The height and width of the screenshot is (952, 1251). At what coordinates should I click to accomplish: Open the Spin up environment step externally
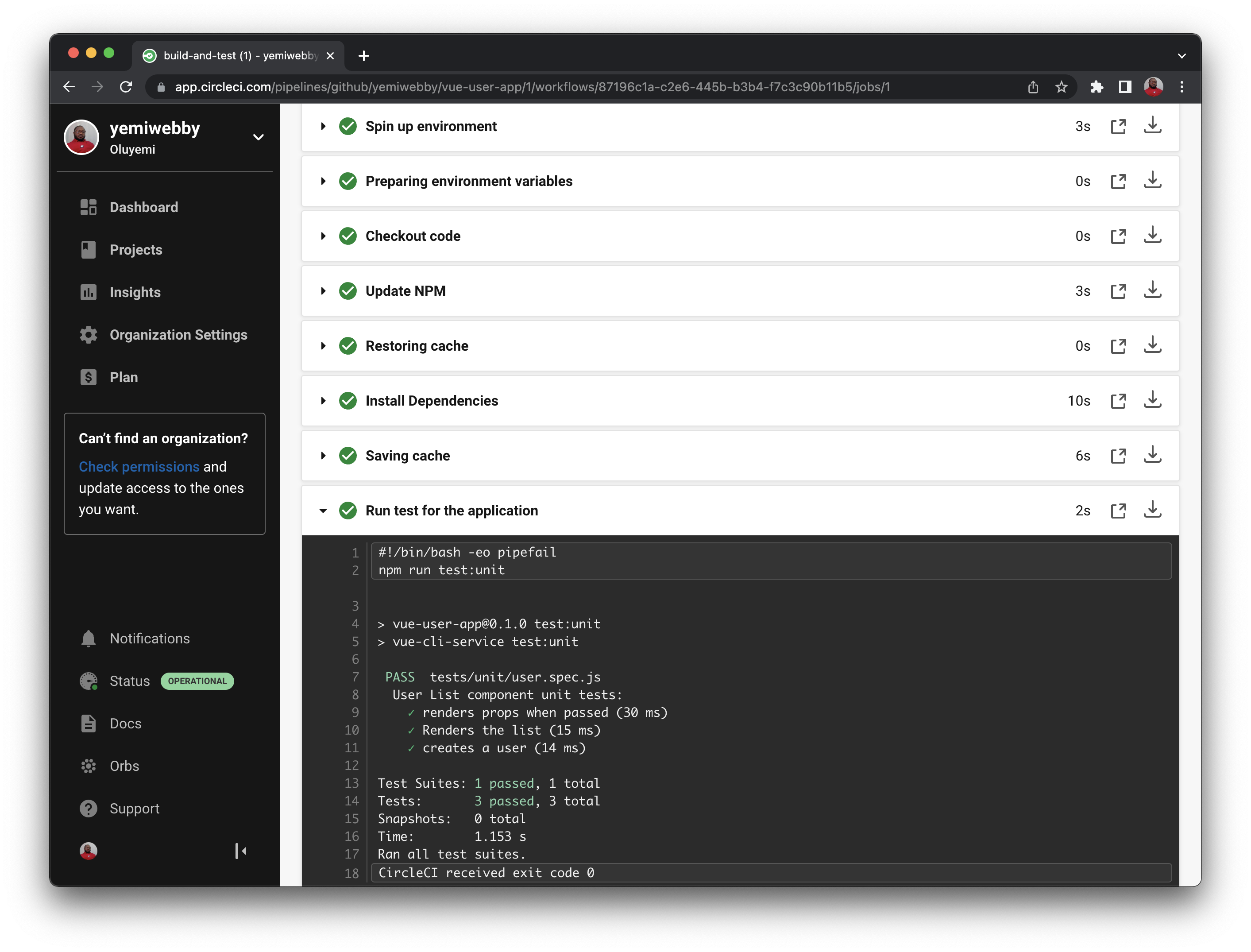click(x=1119, y=126)
